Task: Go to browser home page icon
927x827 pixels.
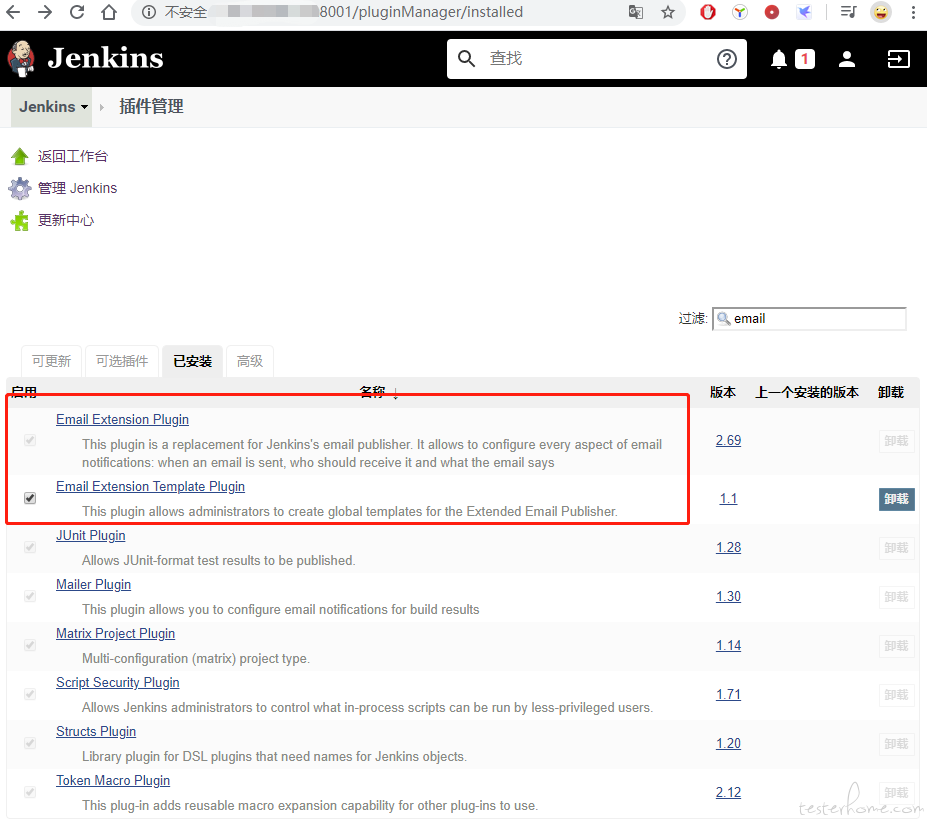Action: (109, 12)
